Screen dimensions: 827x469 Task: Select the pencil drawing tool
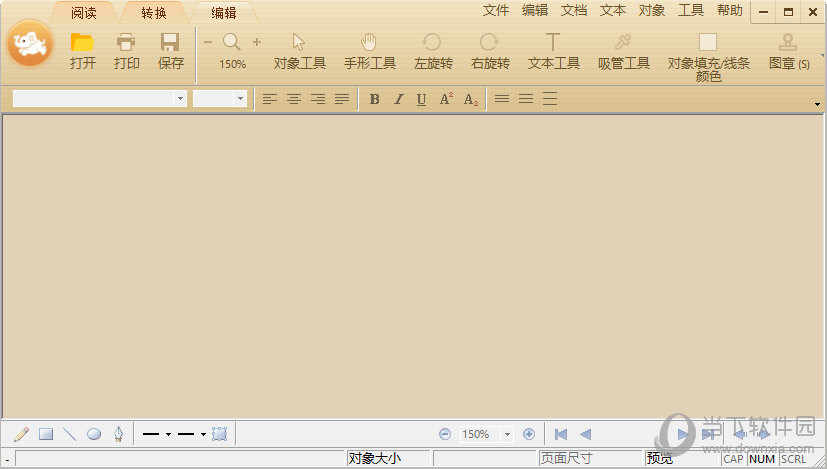click(x=22, y=434)
